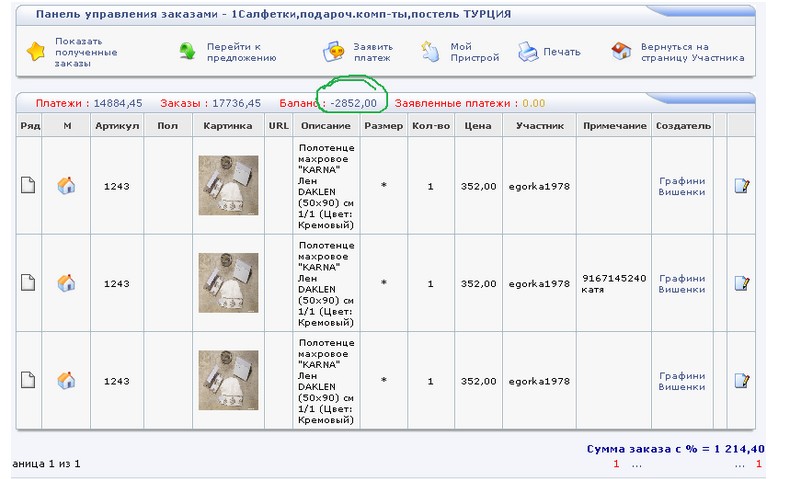This screenshot has width=789, height=479.
Task: Click the edit icon in the third order row
Action: click(x=741, y=380)
